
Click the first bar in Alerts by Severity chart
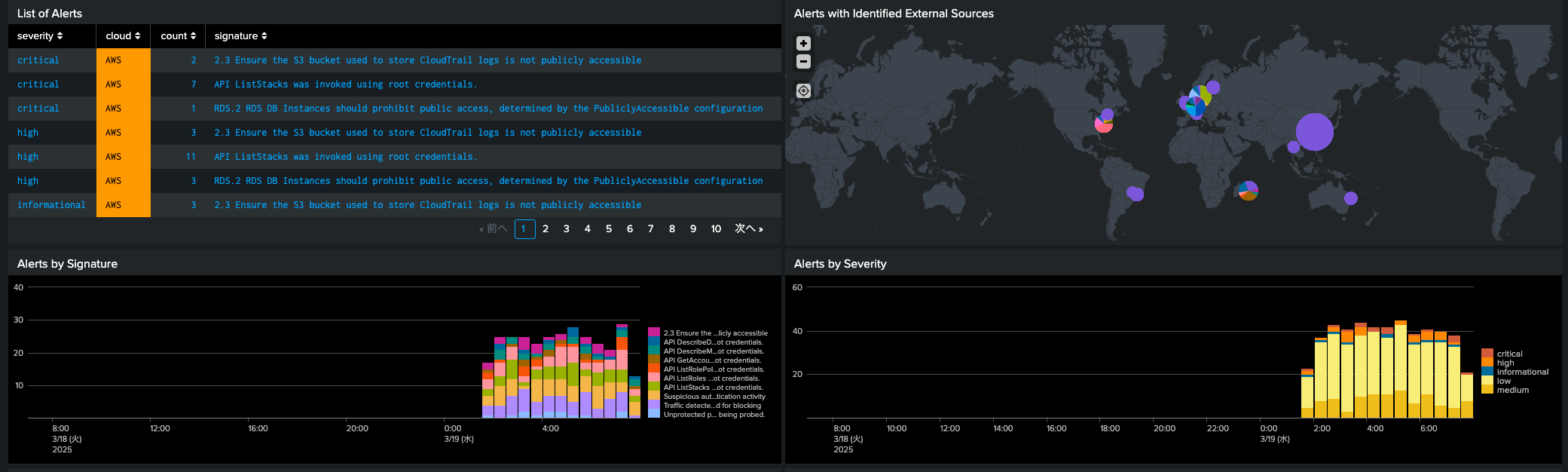pos(1307,394)
